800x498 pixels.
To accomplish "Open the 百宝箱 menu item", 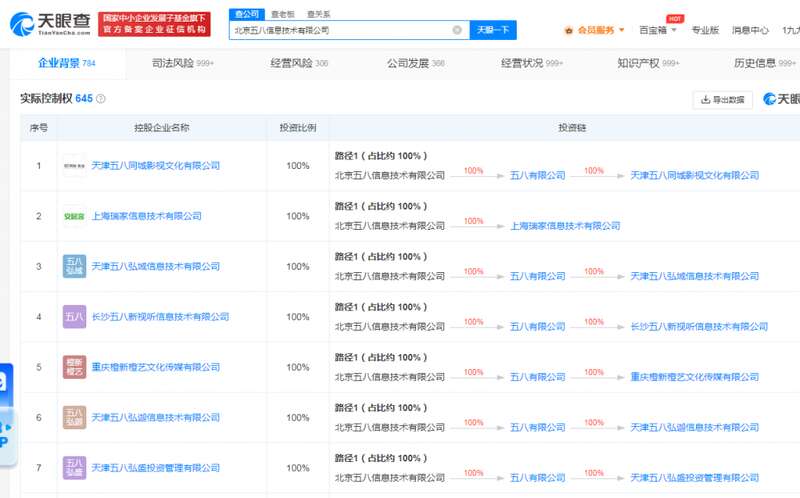I will 658,30.
